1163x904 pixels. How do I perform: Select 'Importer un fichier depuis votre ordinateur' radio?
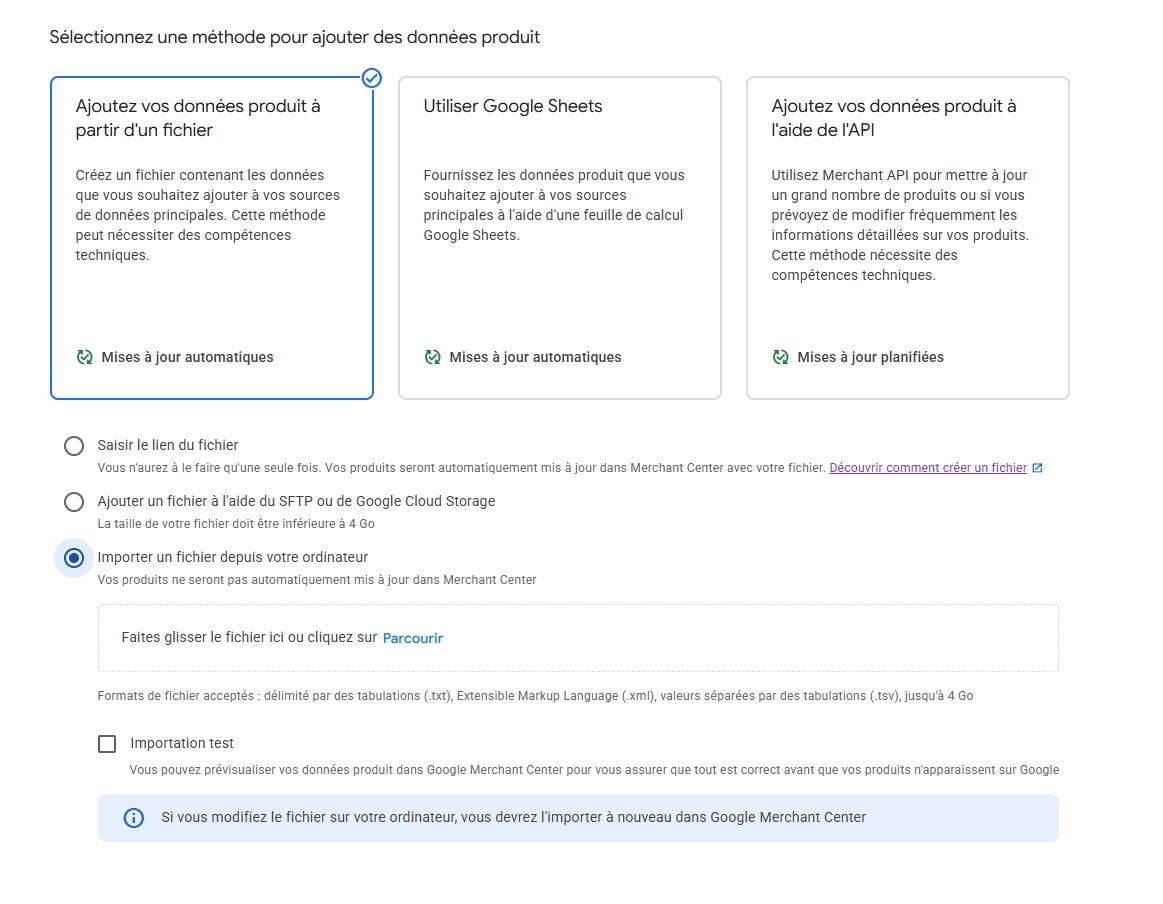coord(74,558)
